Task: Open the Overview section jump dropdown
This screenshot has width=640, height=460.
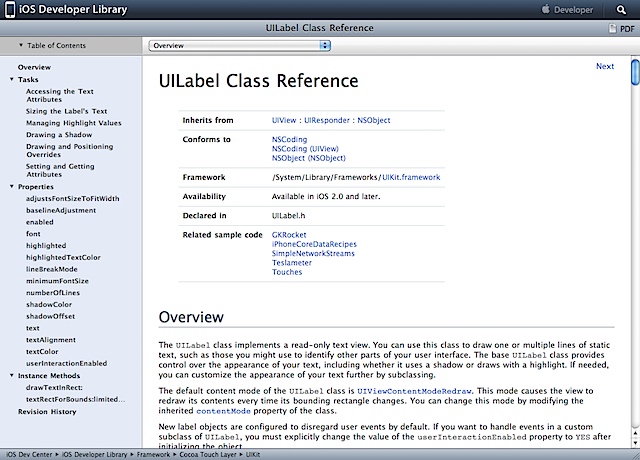Action: pos(240,45)
